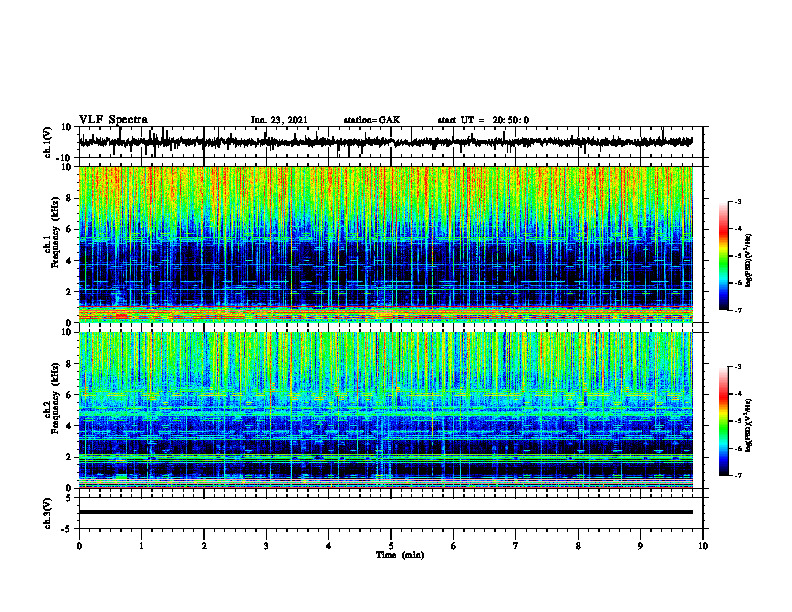Select the ch.1 voltage waveform trace panel

pyautogui.click(x=391, y=142)
